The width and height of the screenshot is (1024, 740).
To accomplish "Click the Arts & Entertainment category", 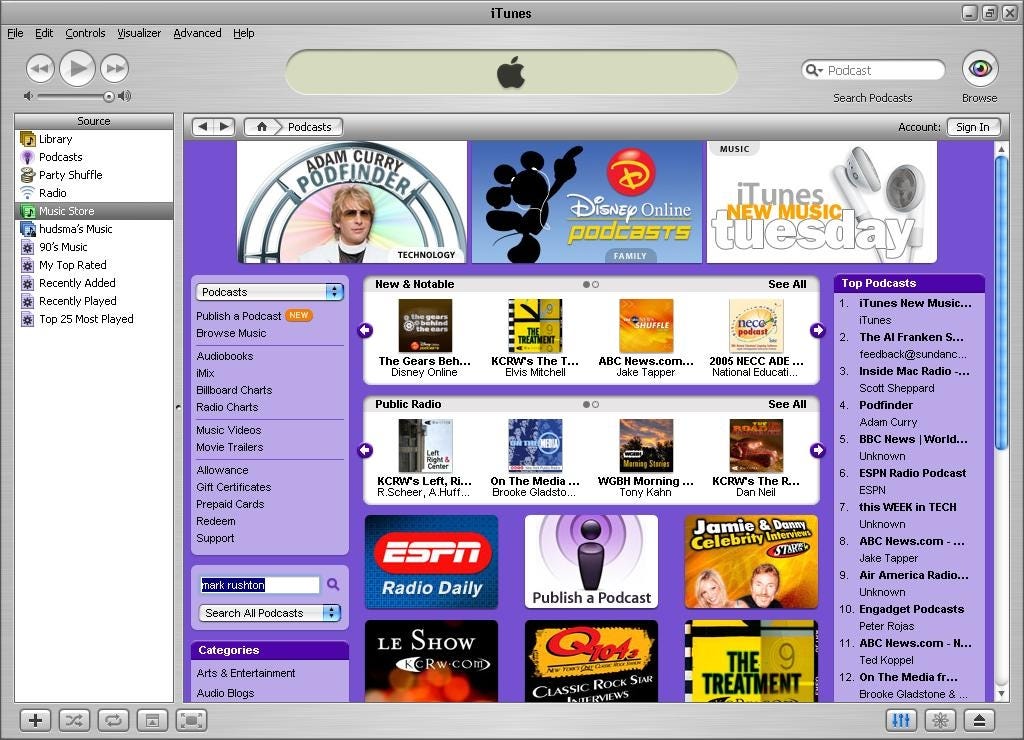I will pos(246,673).
